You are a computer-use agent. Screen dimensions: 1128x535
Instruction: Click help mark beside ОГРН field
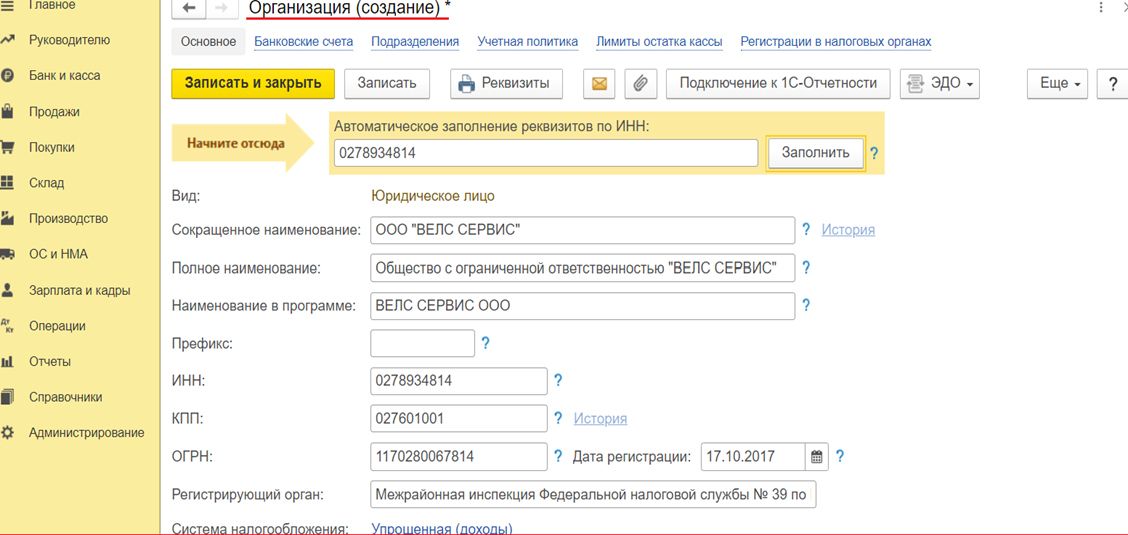click(x=558, y=456)
